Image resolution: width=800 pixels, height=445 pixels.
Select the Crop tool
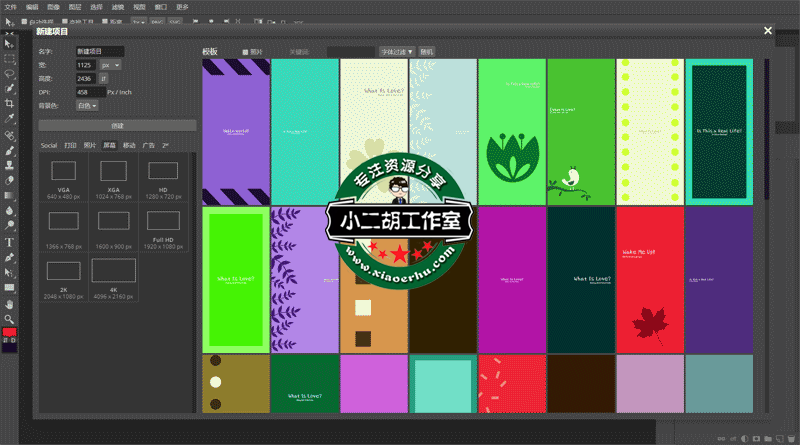[x=10, y=103]
